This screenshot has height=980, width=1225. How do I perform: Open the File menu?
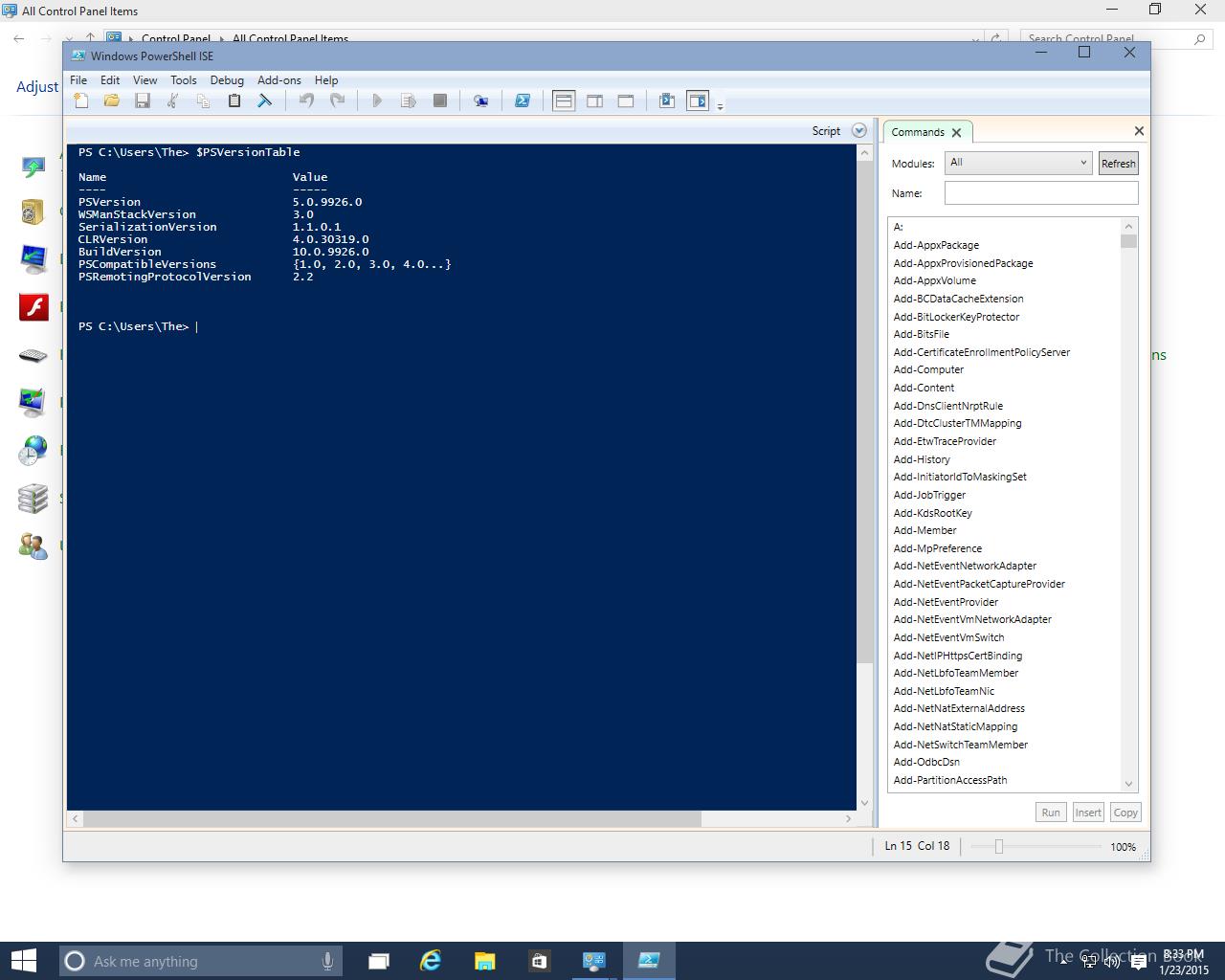(78, 80)
